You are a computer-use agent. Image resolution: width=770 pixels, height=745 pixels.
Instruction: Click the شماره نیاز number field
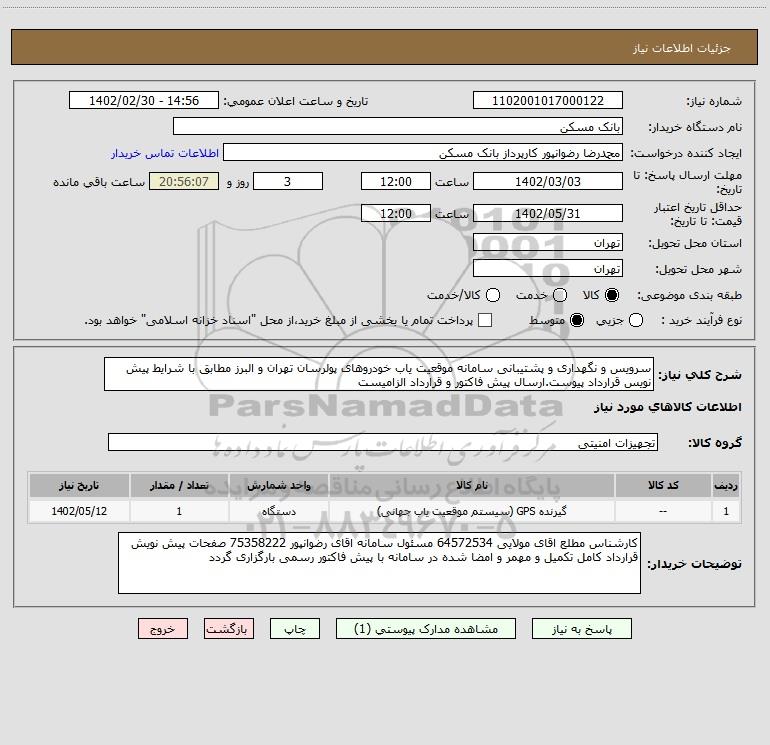548,101
